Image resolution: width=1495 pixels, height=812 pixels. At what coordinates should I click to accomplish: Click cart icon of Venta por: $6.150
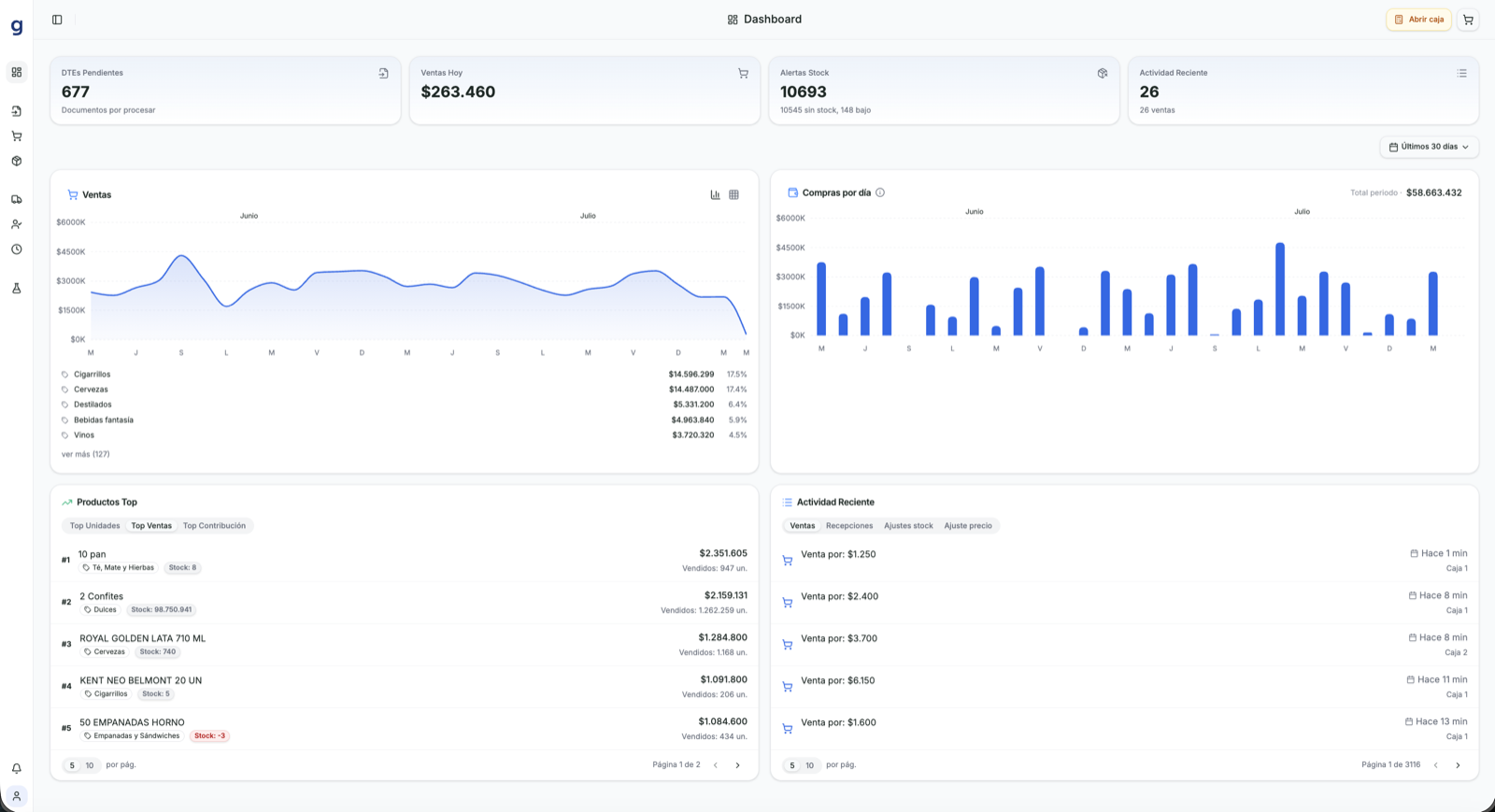pyautogui.click(x=788, y=687)
